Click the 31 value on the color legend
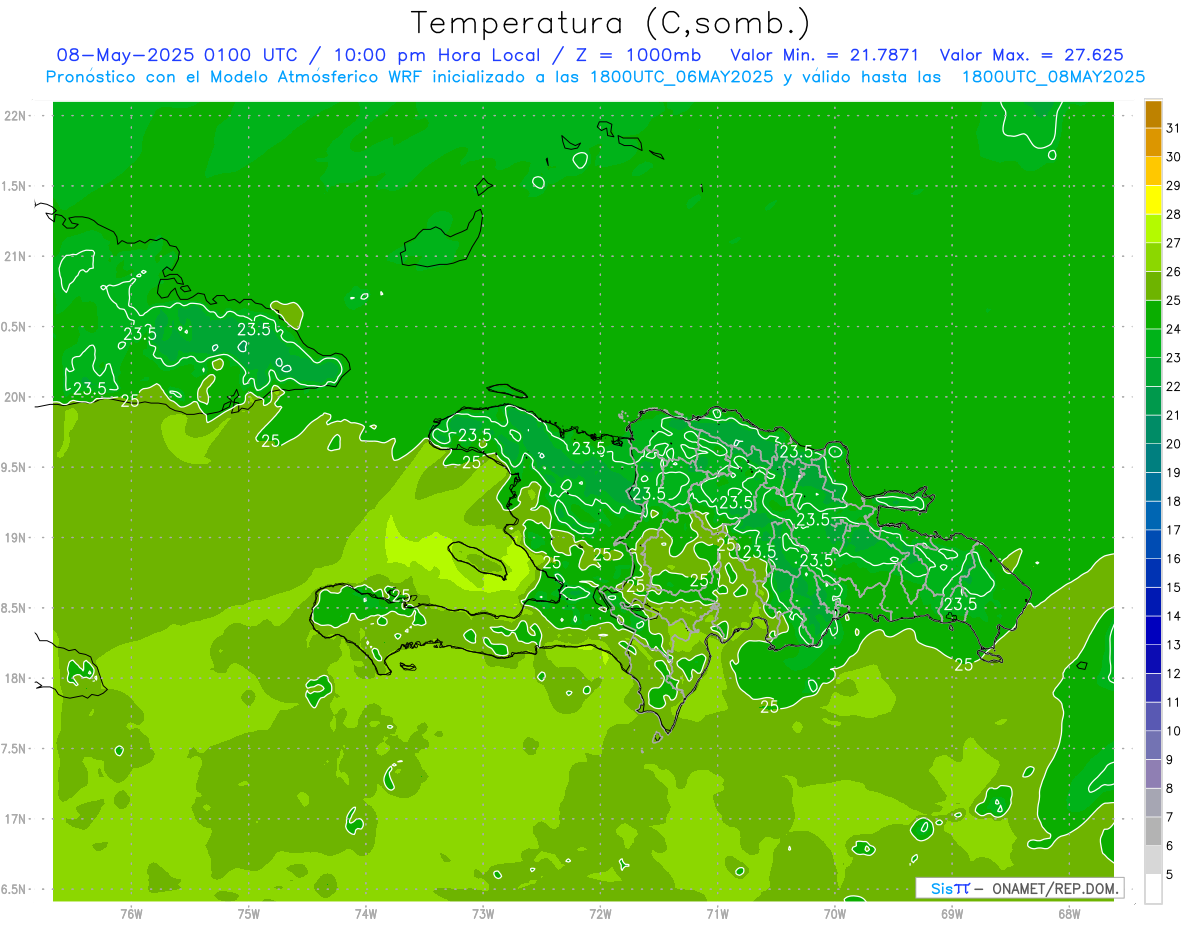Viewport: 1200px width, 927px height. [1174, 128]
